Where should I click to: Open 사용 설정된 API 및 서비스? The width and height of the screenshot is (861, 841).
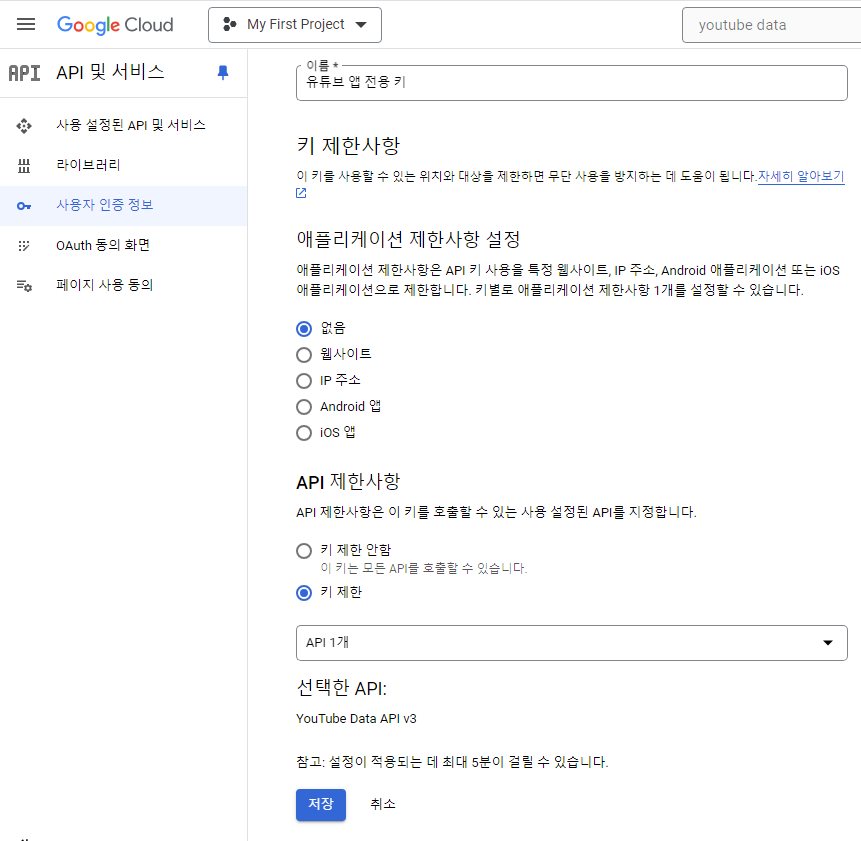point(131,125)
